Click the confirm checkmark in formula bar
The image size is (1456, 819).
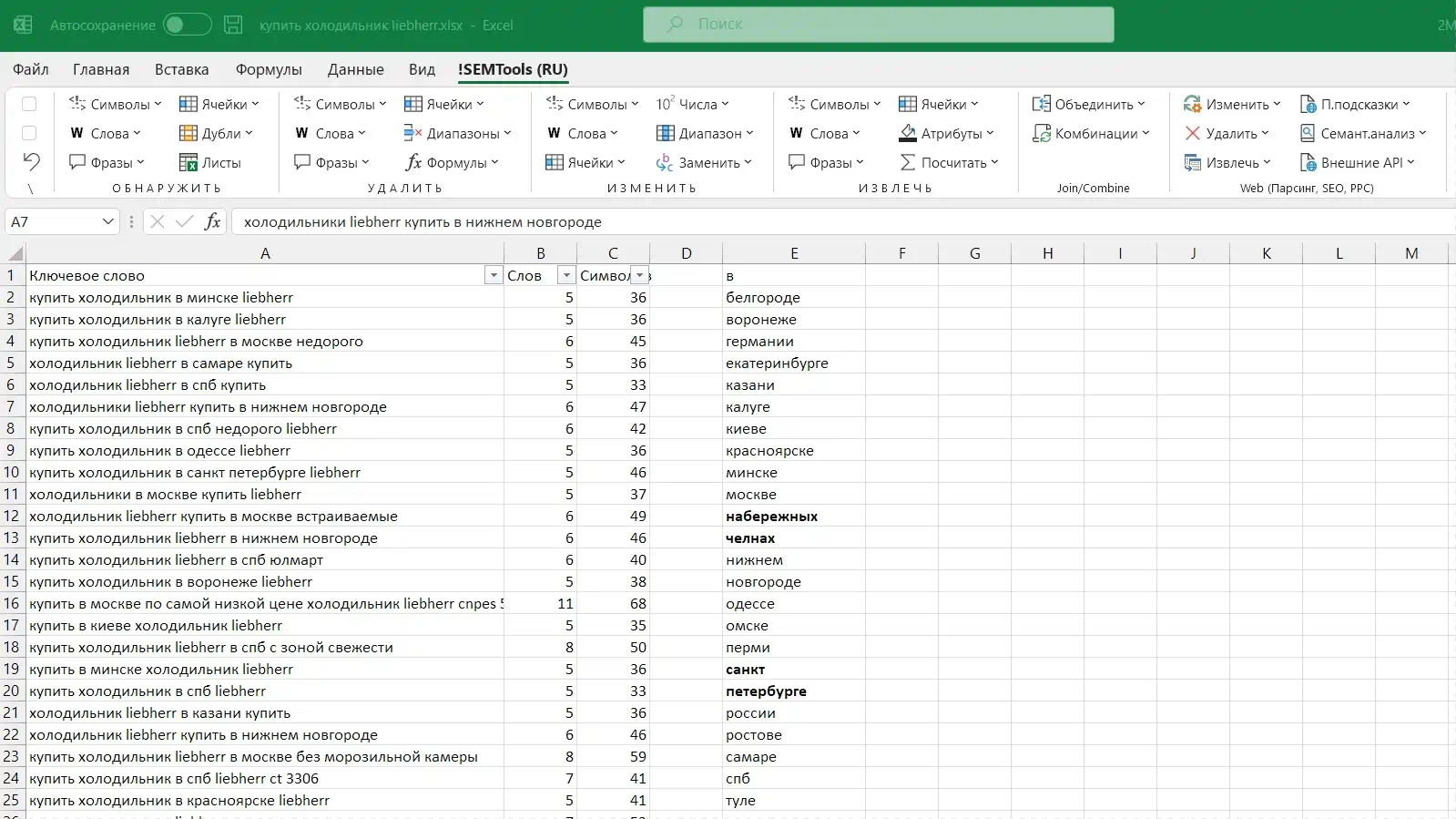point(185,221)
